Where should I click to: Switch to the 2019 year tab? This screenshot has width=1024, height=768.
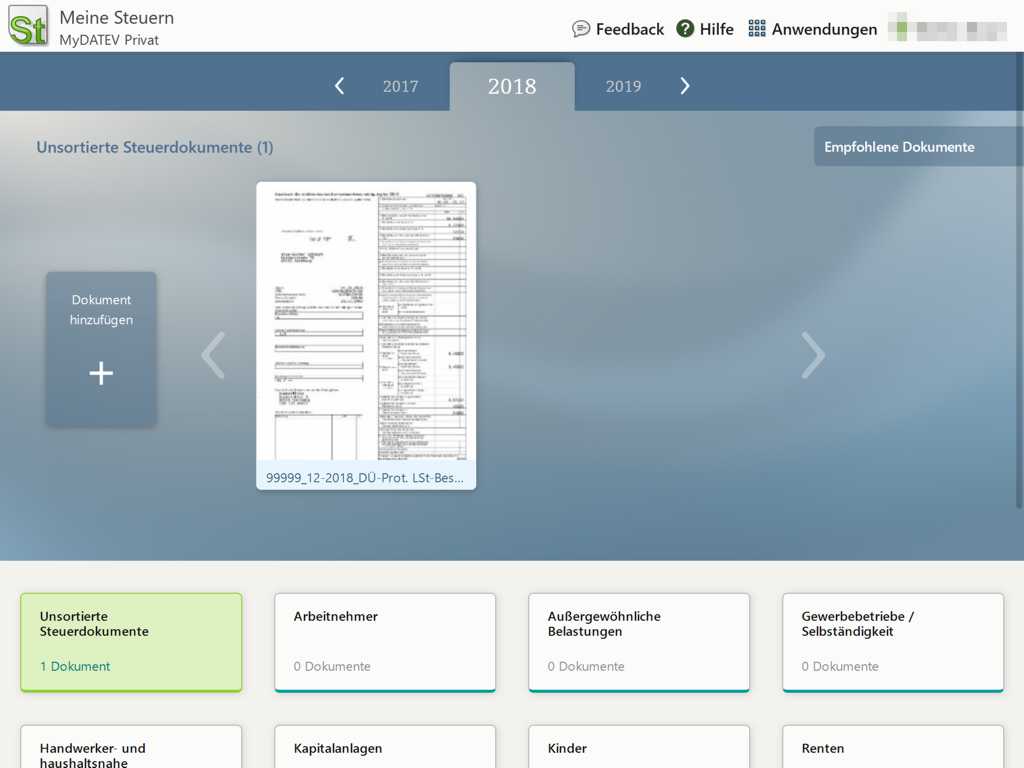pos(623,86)
